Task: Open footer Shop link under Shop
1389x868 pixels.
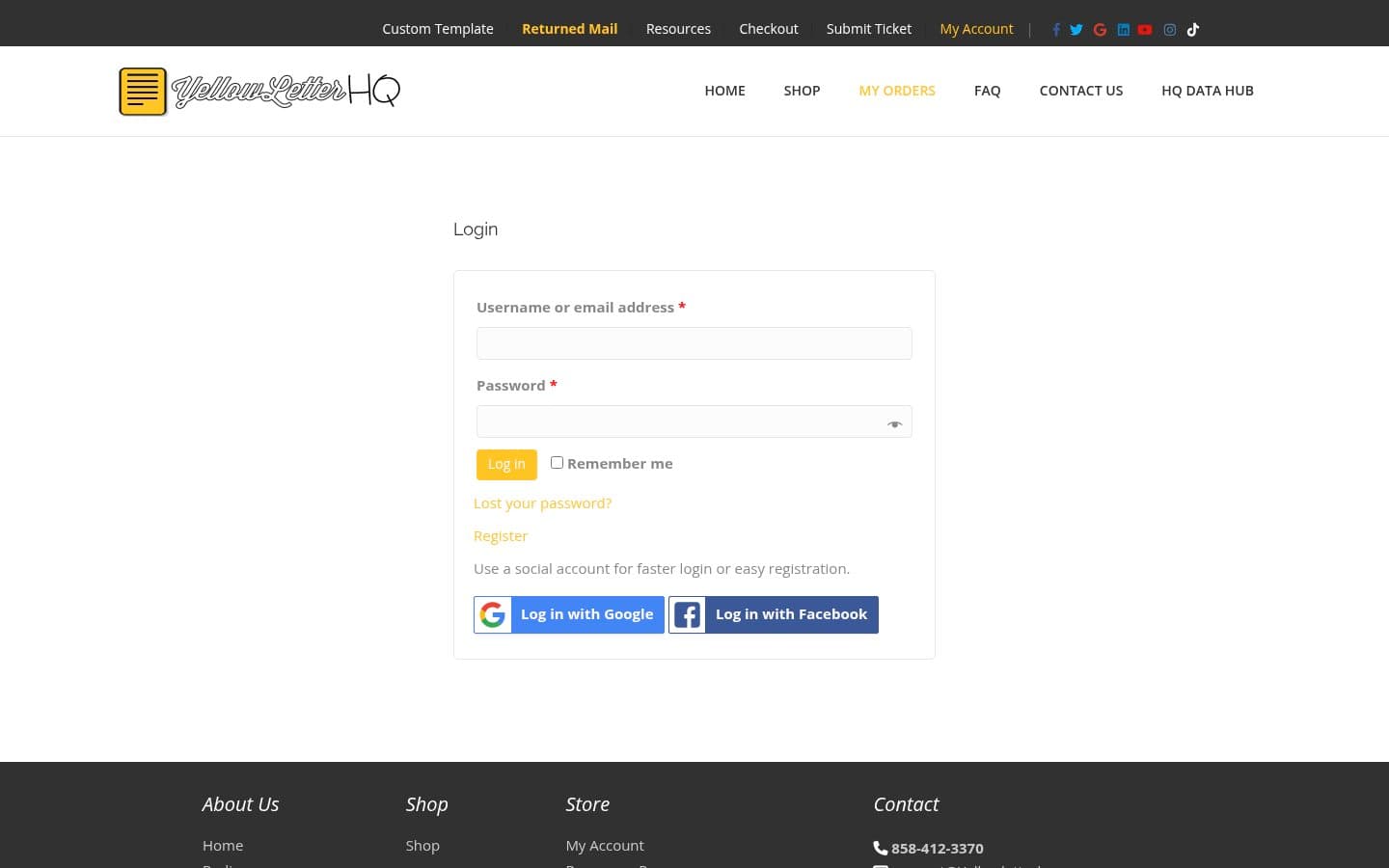Action: tap(422, 846)
